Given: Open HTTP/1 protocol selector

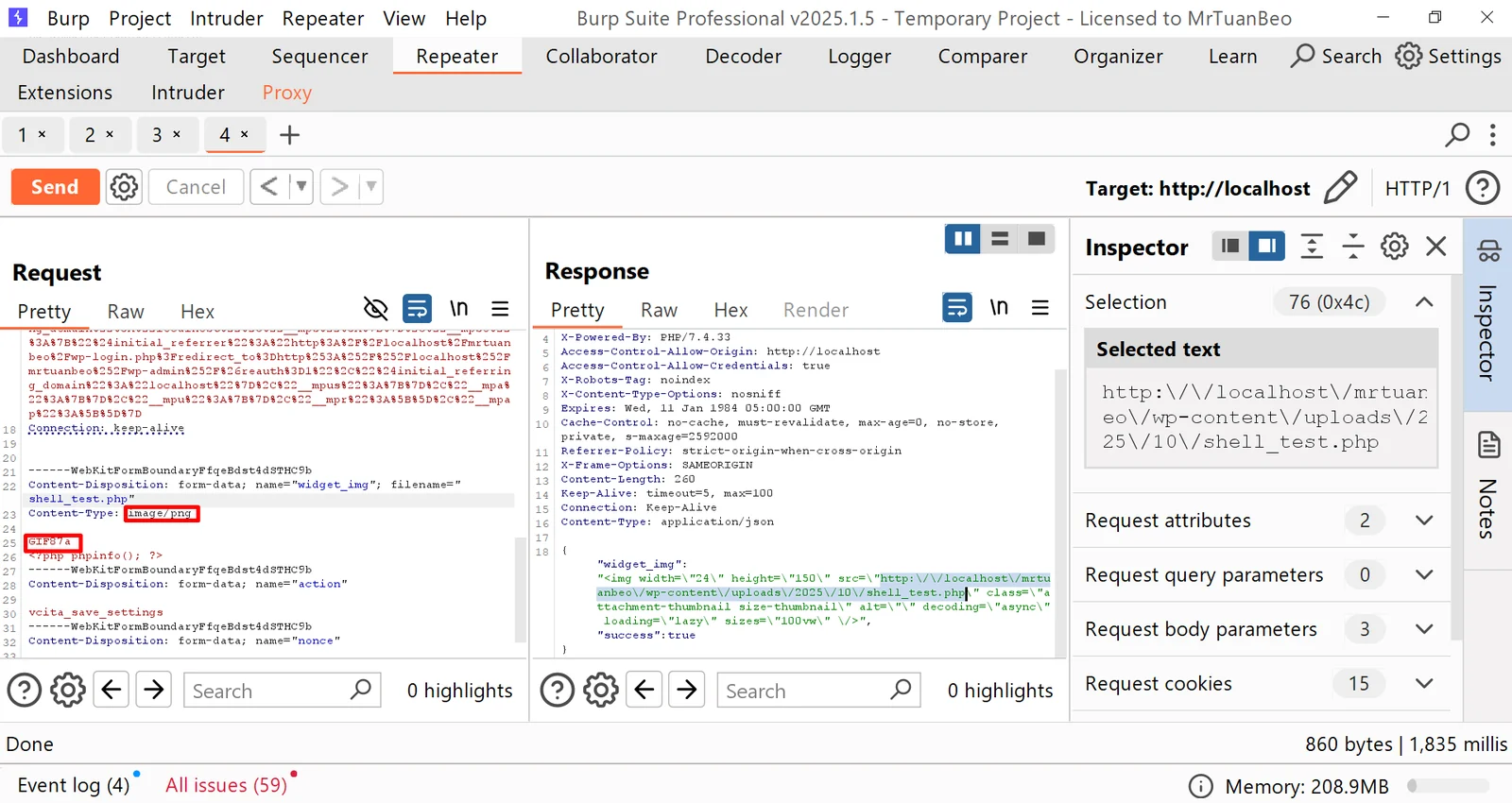Looking at the screenshot, I should click(1417, 188).
